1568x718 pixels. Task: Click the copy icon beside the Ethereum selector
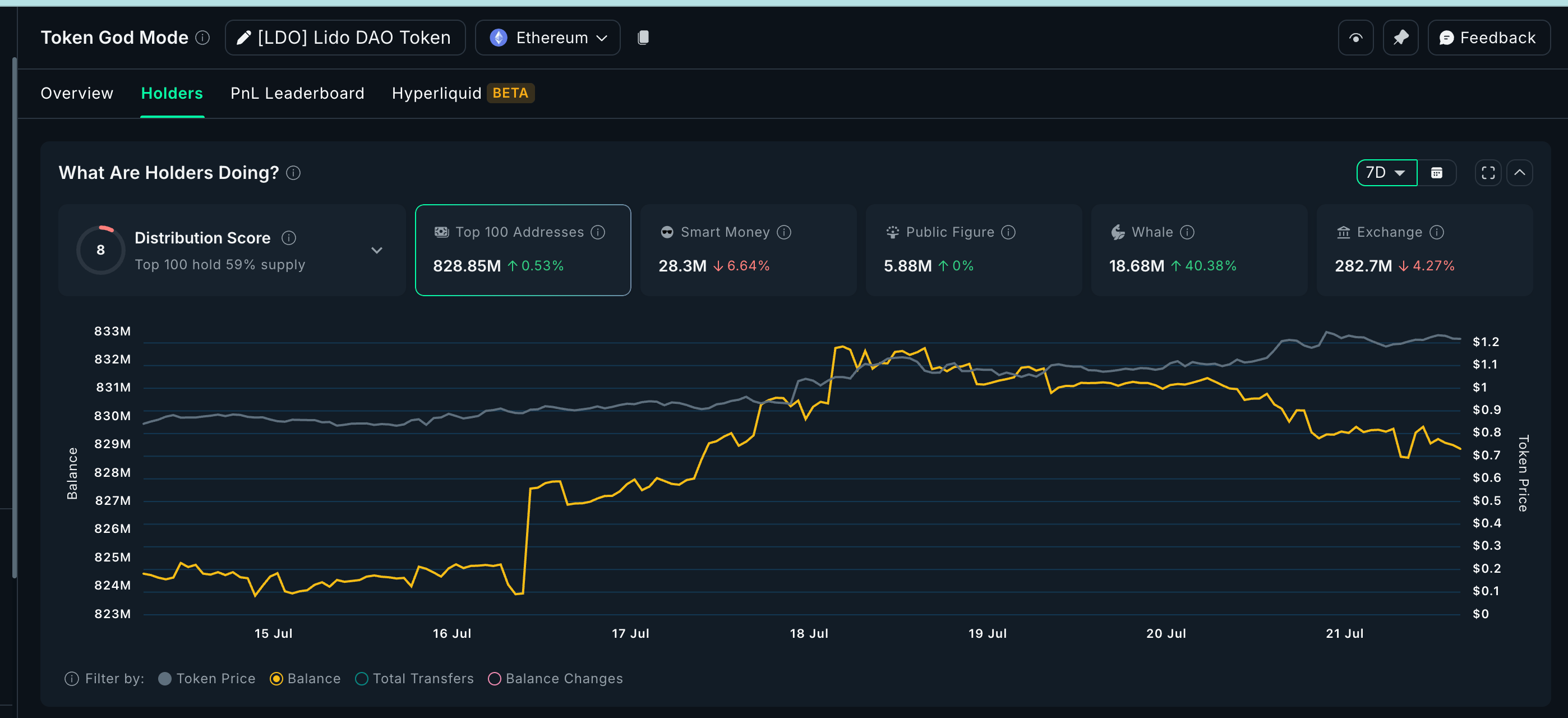pyautogui.click(x=643, y=37)
